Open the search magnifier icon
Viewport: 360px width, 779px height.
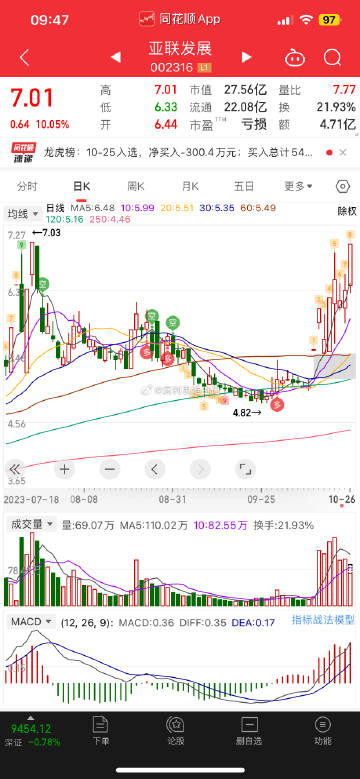pyautogui.click(x=333, y=58)
